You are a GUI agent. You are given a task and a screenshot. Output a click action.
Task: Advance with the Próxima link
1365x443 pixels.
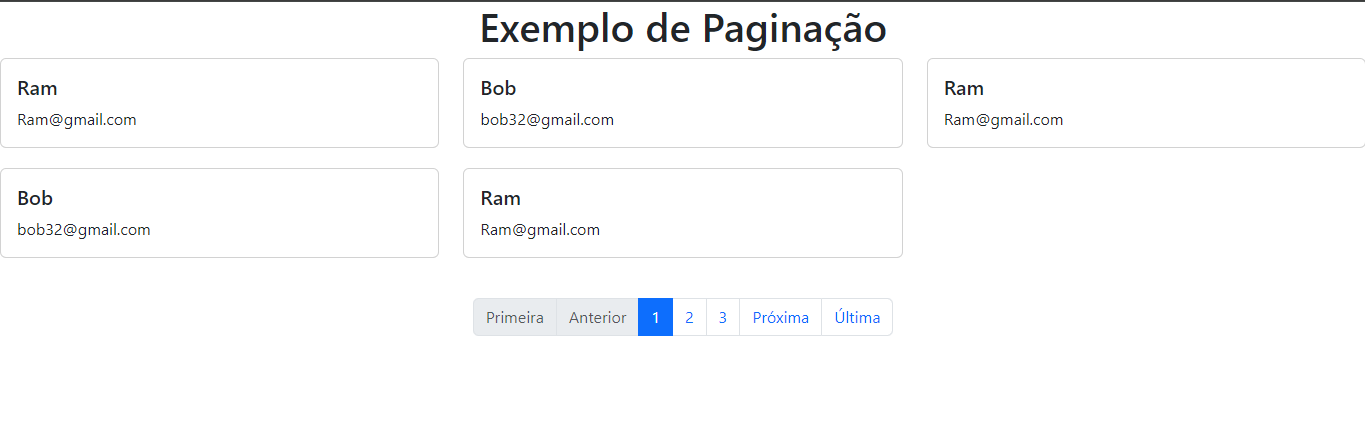tap(781, 317)
